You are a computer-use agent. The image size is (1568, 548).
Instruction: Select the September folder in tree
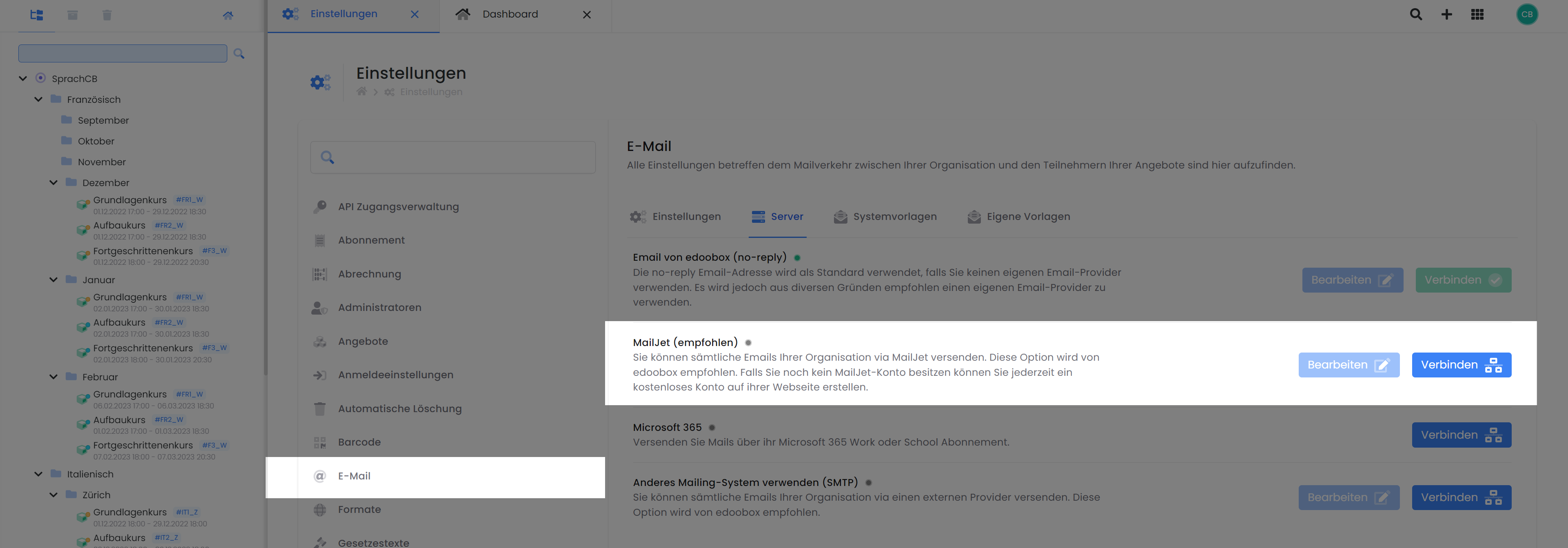tap(103, 120)
